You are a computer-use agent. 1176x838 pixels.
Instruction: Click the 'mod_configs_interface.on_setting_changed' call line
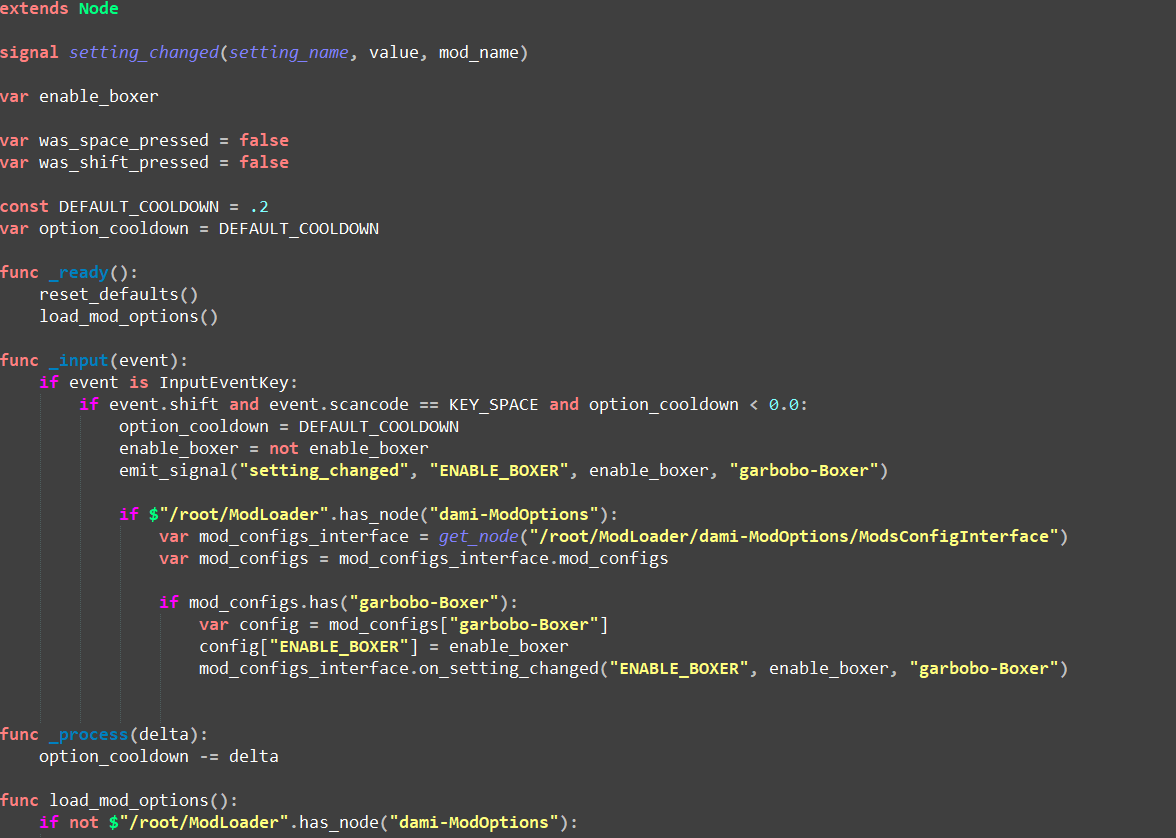pos(634,668)
